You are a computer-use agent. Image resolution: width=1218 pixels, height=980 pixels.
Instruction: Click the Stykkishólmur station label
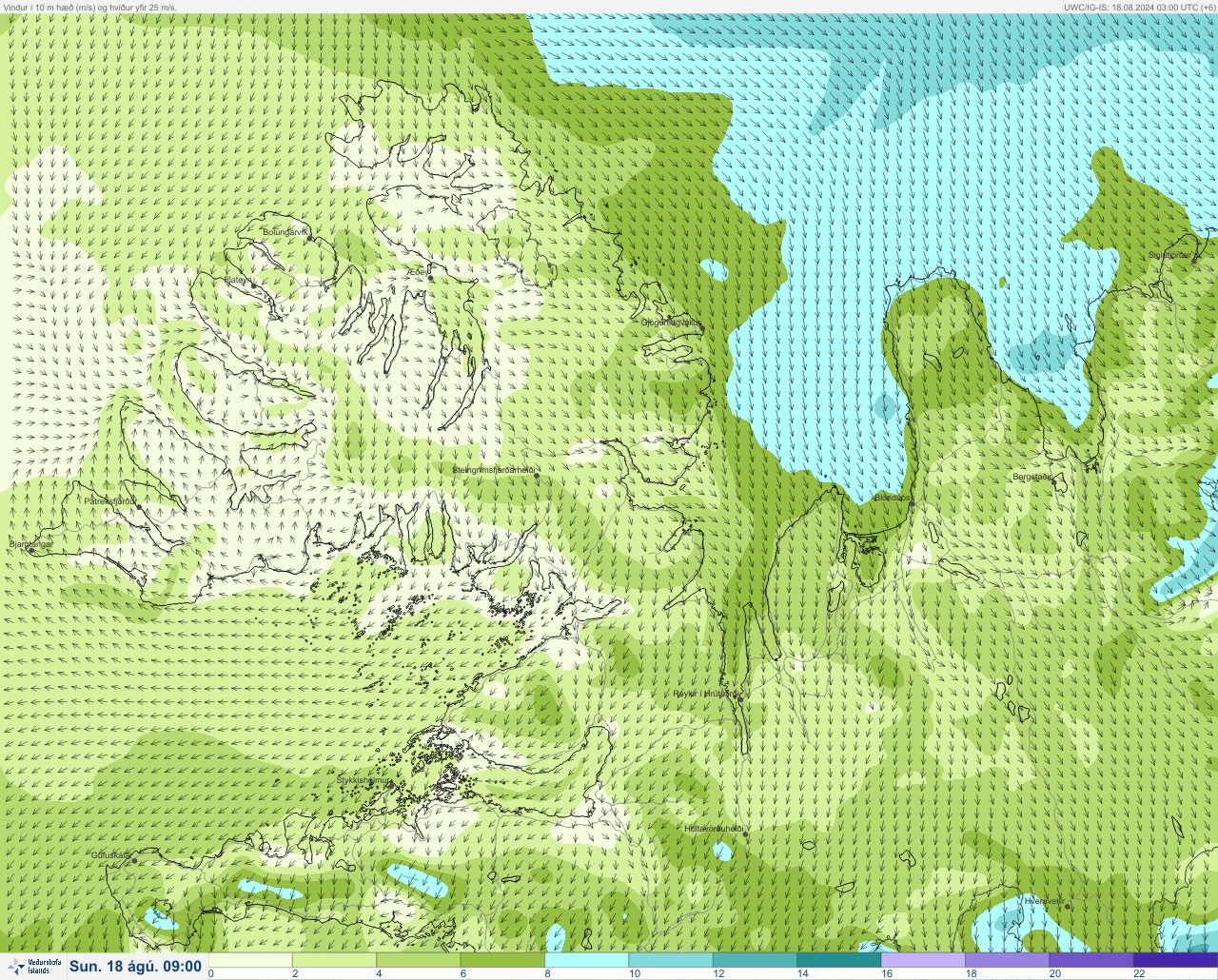[363, 780]
